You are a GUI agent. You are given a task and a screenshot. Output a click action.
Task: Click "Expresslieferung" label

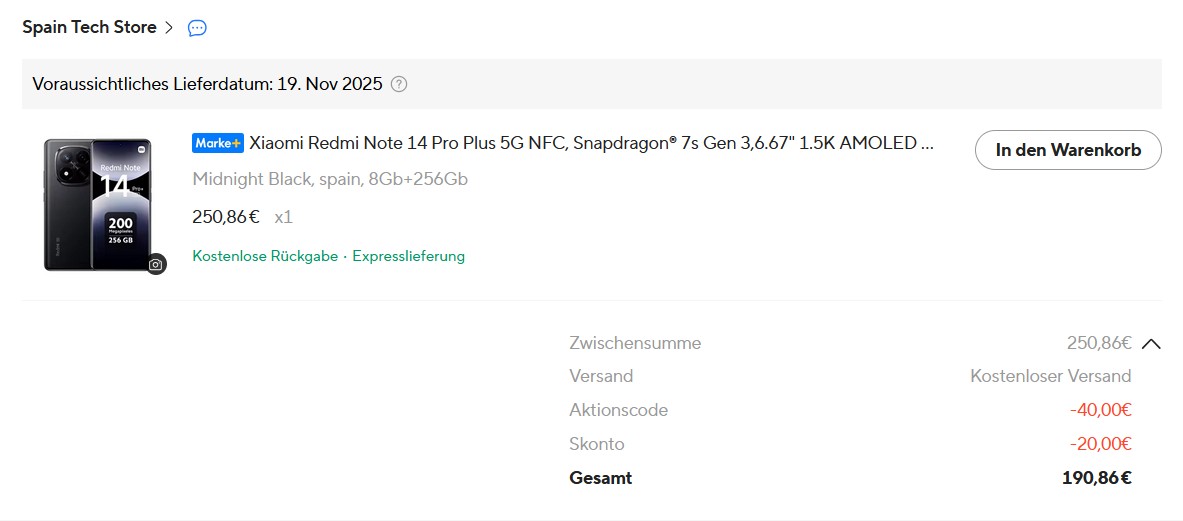click(x=408, y=256)
